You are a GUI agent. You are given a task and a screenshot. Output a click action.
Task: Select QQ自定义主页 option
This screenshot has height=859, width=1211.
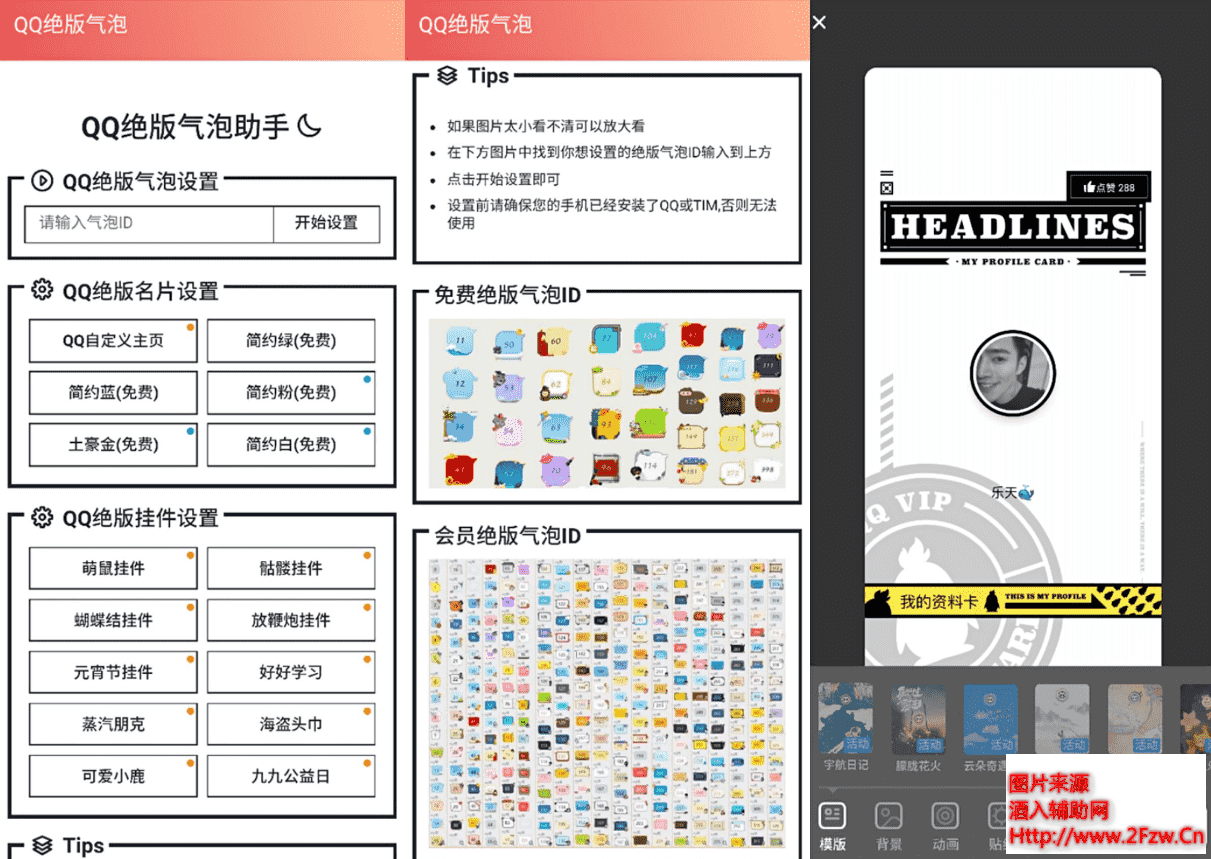coord(113,341)
